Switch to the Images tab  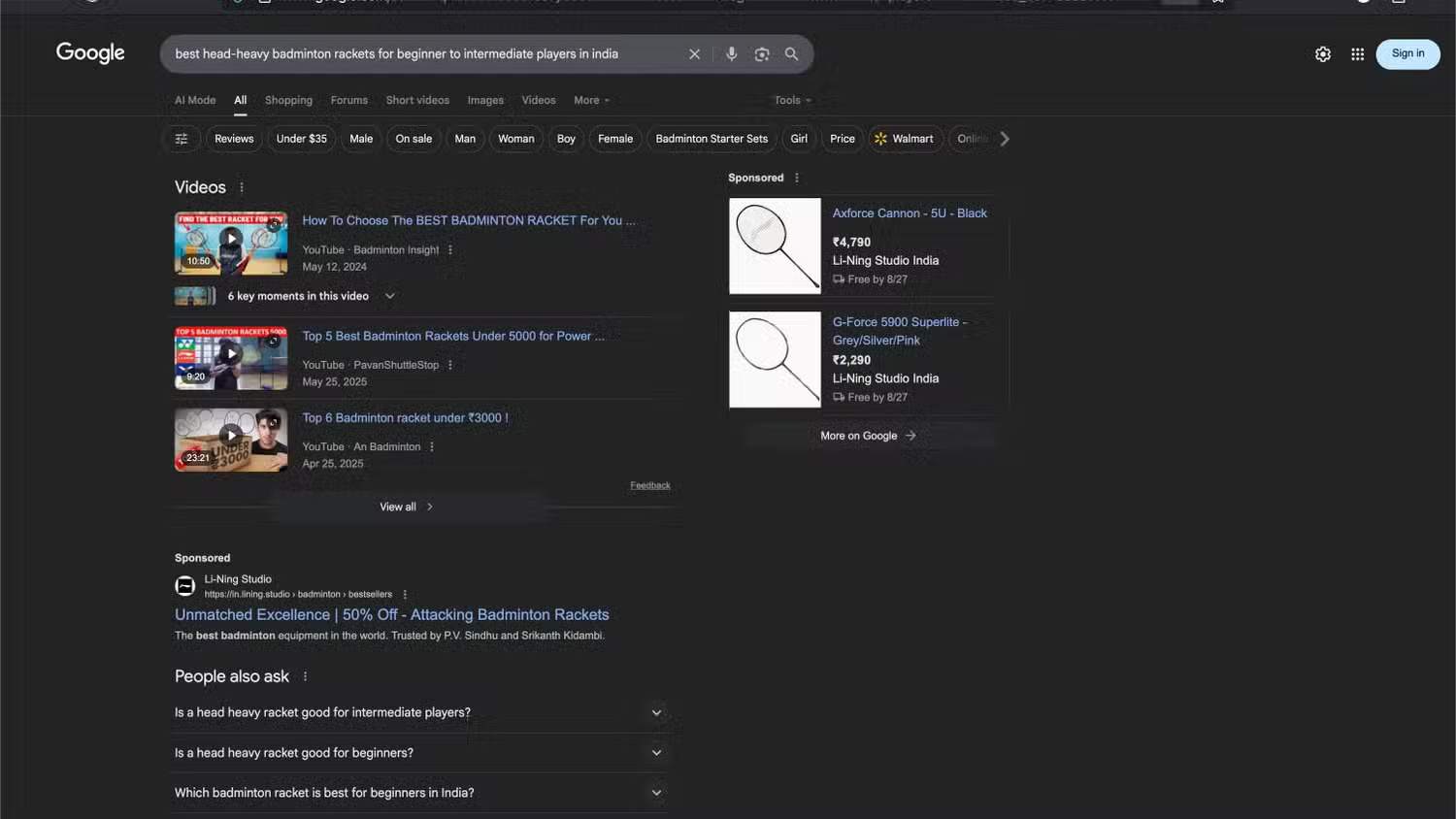pos(485,100)
